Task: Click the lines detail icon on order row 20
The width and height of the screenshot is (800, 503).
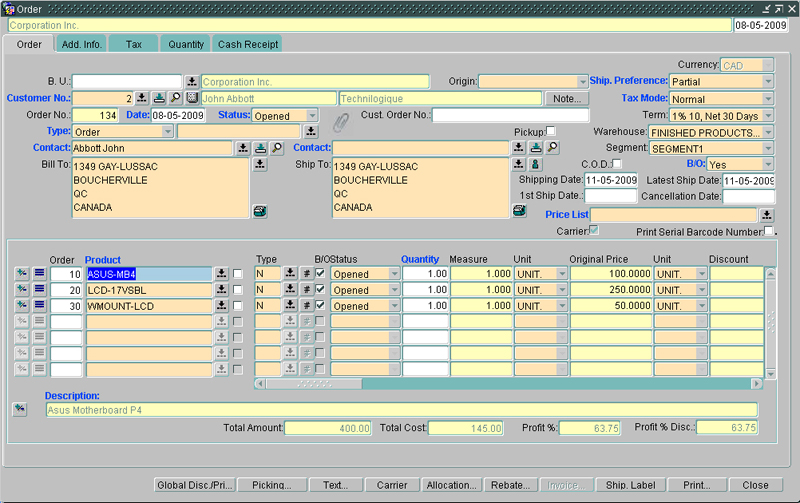Action: (40, 290)
